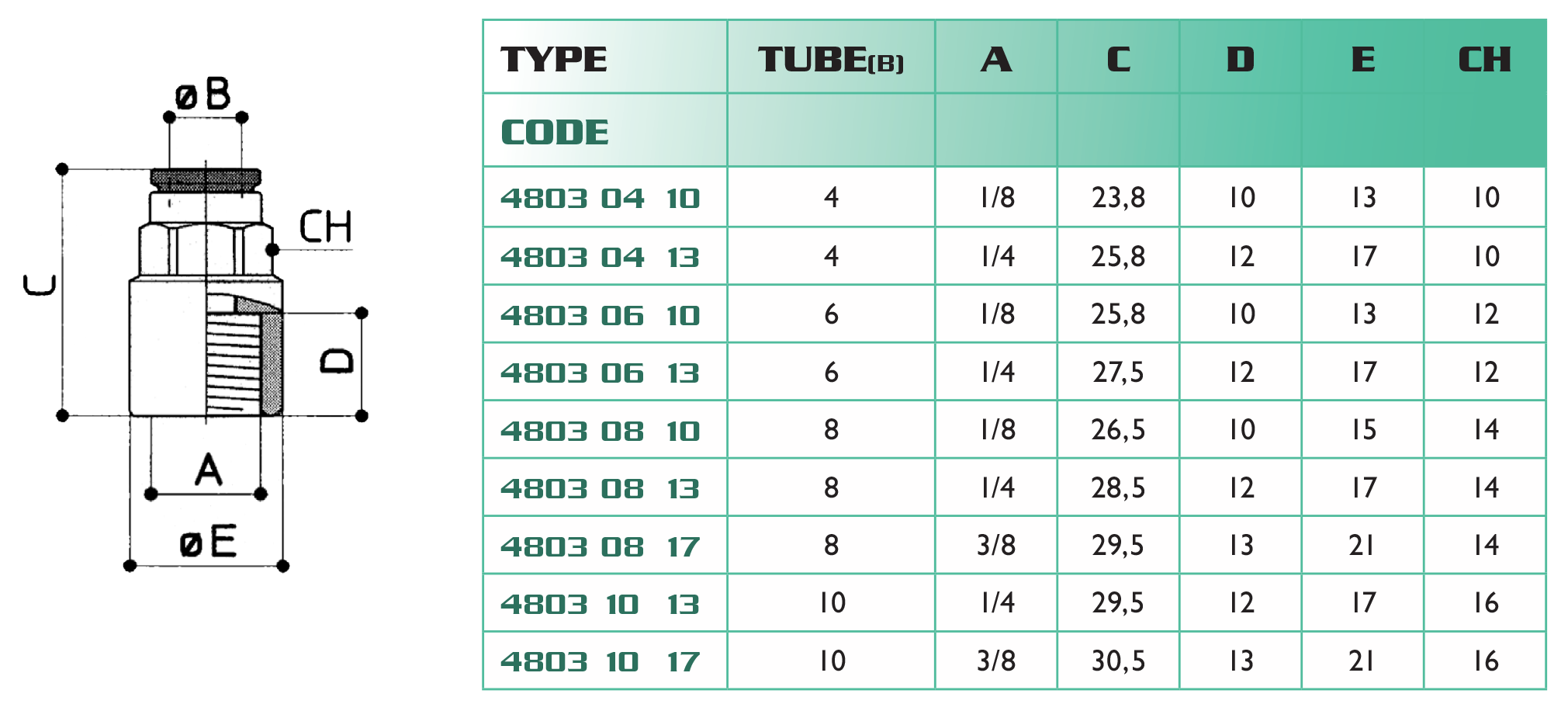Image resolution: width=1568 pixels, height=711 pixels.
Task: Click product code 4803 06 13
Action: [601, 373]
